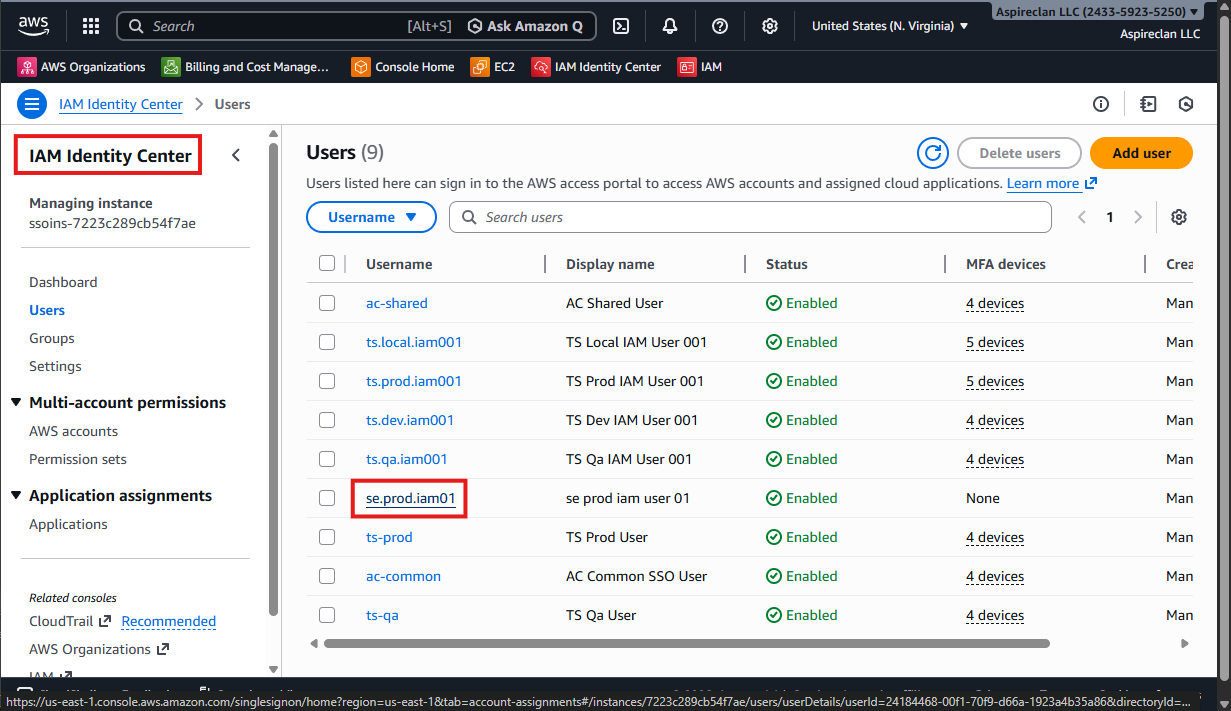Check the ts-qa user row
1231x711 pixels.
click(327, 615)
